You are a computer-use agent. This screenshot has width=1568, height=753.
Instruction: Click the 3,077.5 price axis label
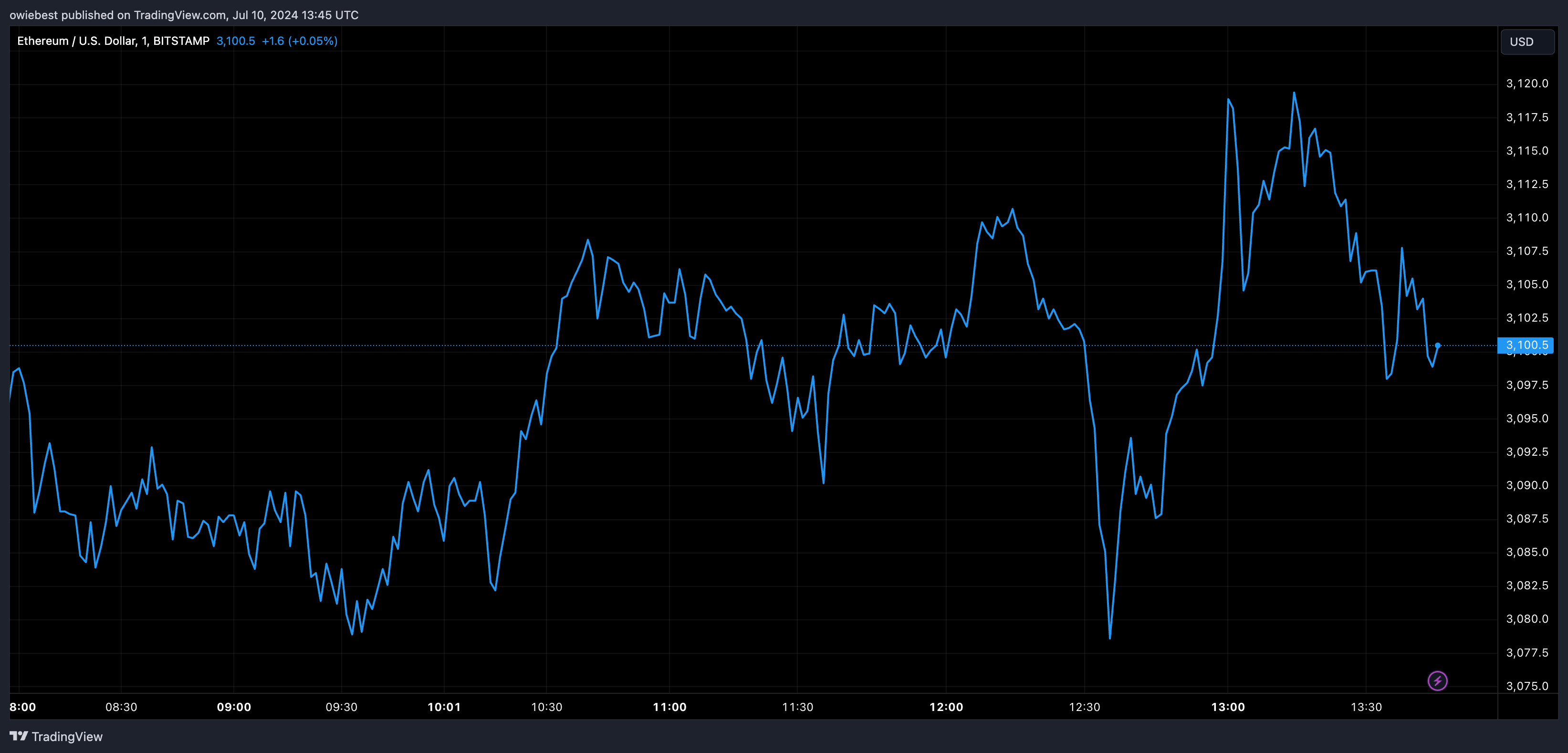pos(1526,653)
